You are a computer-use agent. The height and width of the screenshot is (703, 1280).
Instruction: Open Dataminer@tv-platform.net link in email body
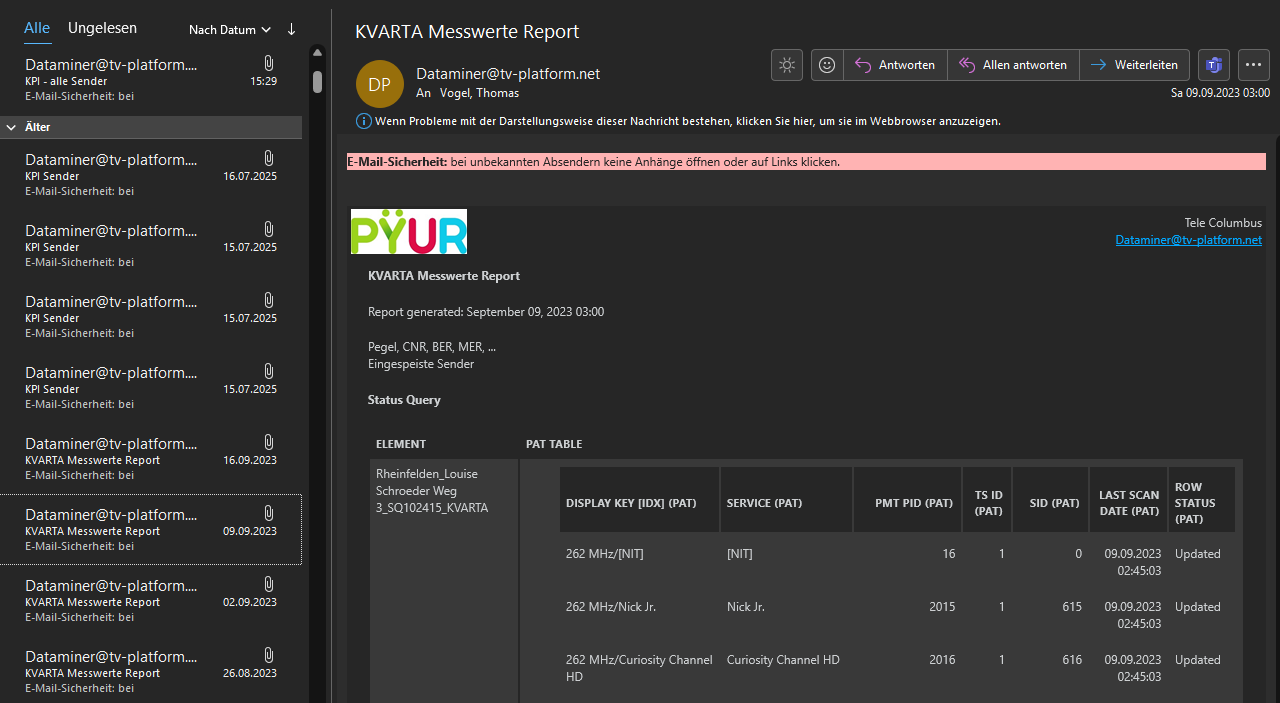(1189, 240)
